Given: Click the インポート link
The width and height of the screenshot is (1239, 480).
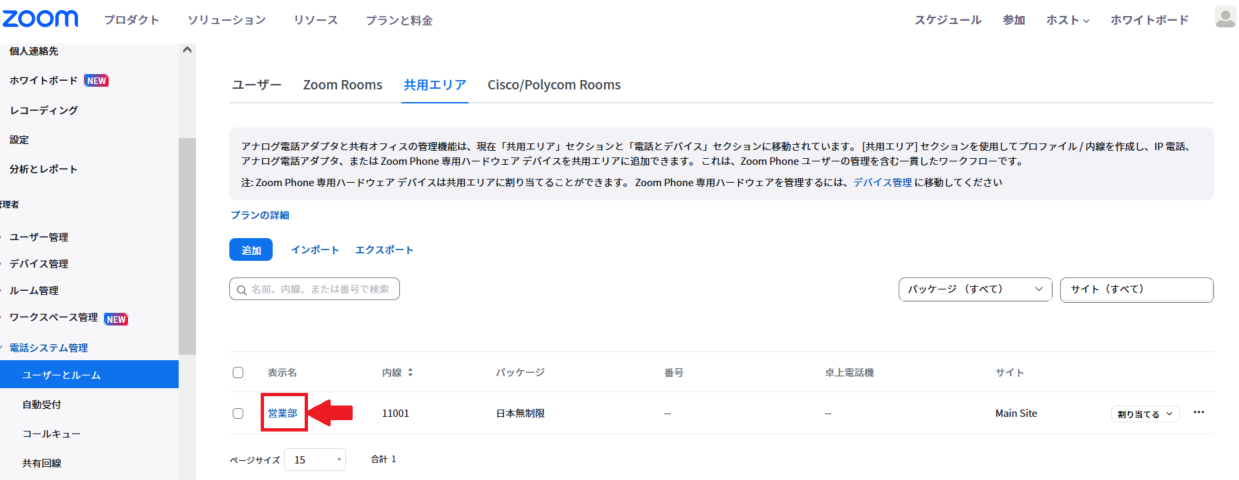Looking at the screenshot, I should (x=315, y=250).
